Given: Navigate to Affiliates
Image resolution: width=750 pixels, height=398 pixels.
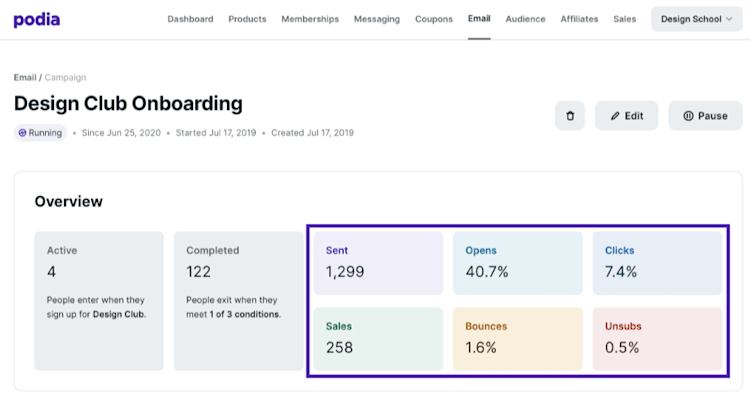Looking at the screenshot, I should coord(579,19).
